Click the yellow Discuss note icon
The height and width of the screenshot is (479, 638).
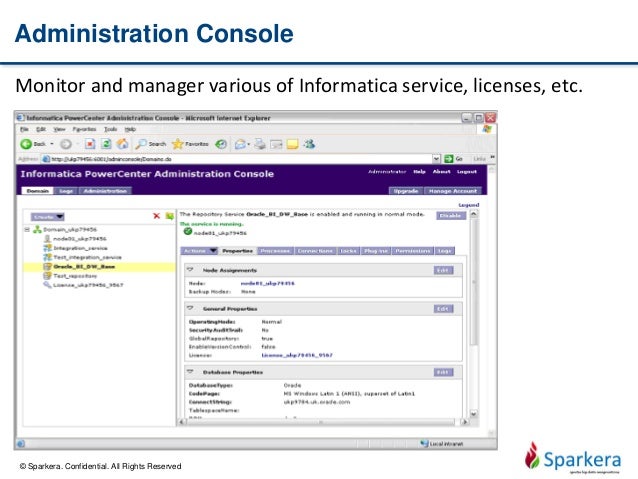click(x=293, y=144)
